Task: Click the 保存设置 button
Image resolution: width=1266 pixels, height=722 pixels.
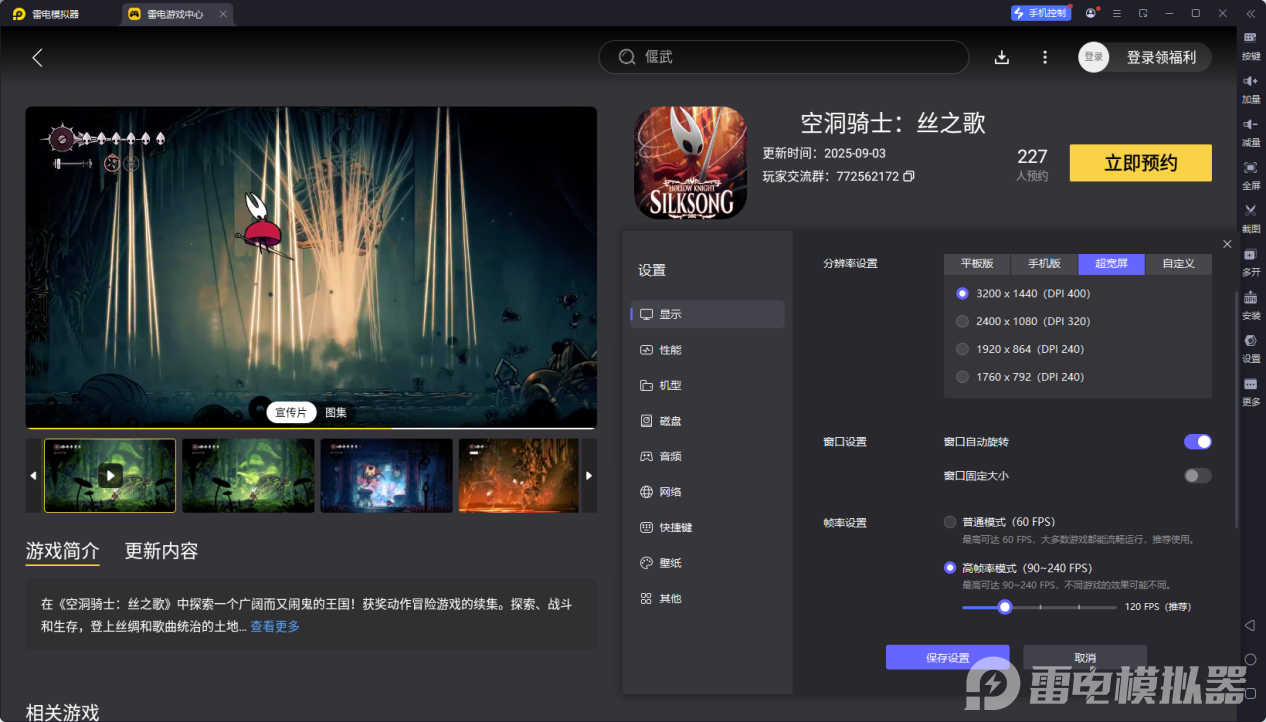Action: tap(947, 658)
